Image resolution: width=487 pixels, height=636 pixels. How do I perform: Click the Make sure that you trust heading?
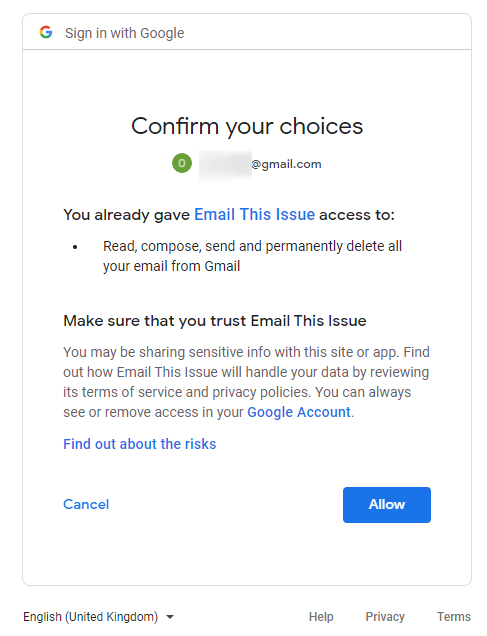(x=215, y=321)
